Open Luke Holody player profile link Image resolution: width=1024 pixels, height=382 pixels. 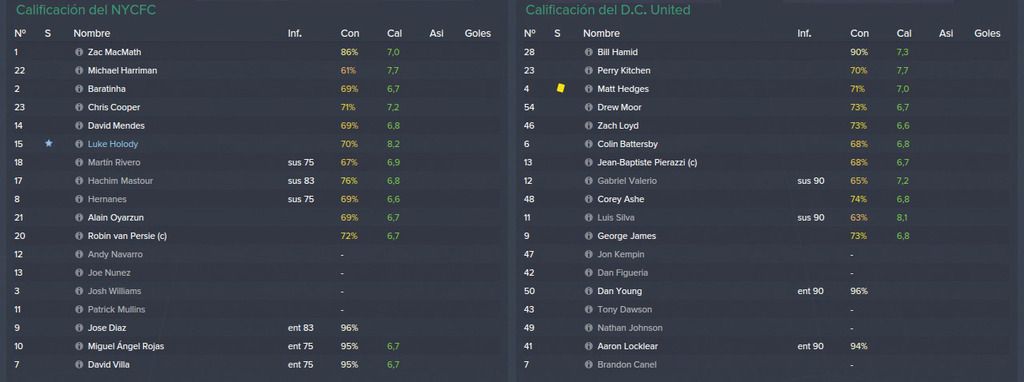point(113,144)
